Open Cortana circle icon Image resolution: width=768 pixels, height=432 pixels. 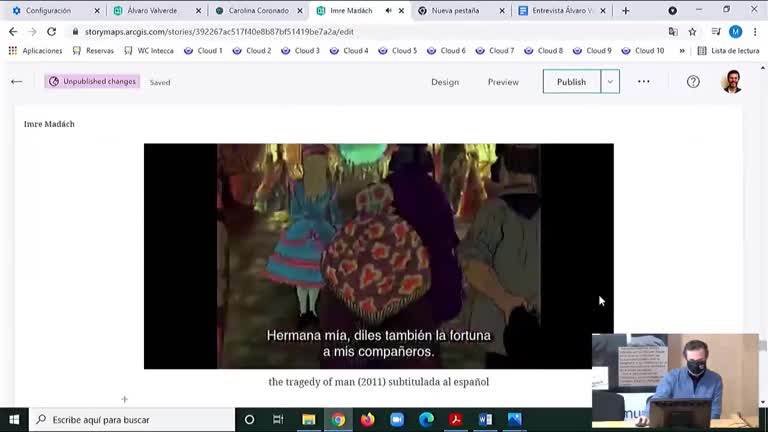pyautogui.click(x=249, y=420)
